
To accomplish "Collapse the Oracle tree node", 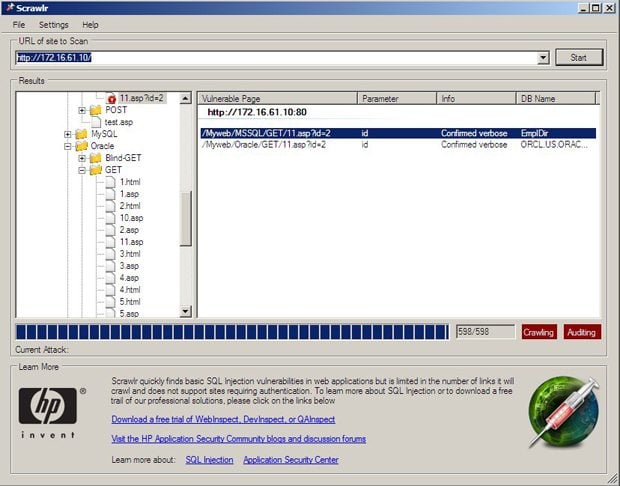I will point(68,146).
